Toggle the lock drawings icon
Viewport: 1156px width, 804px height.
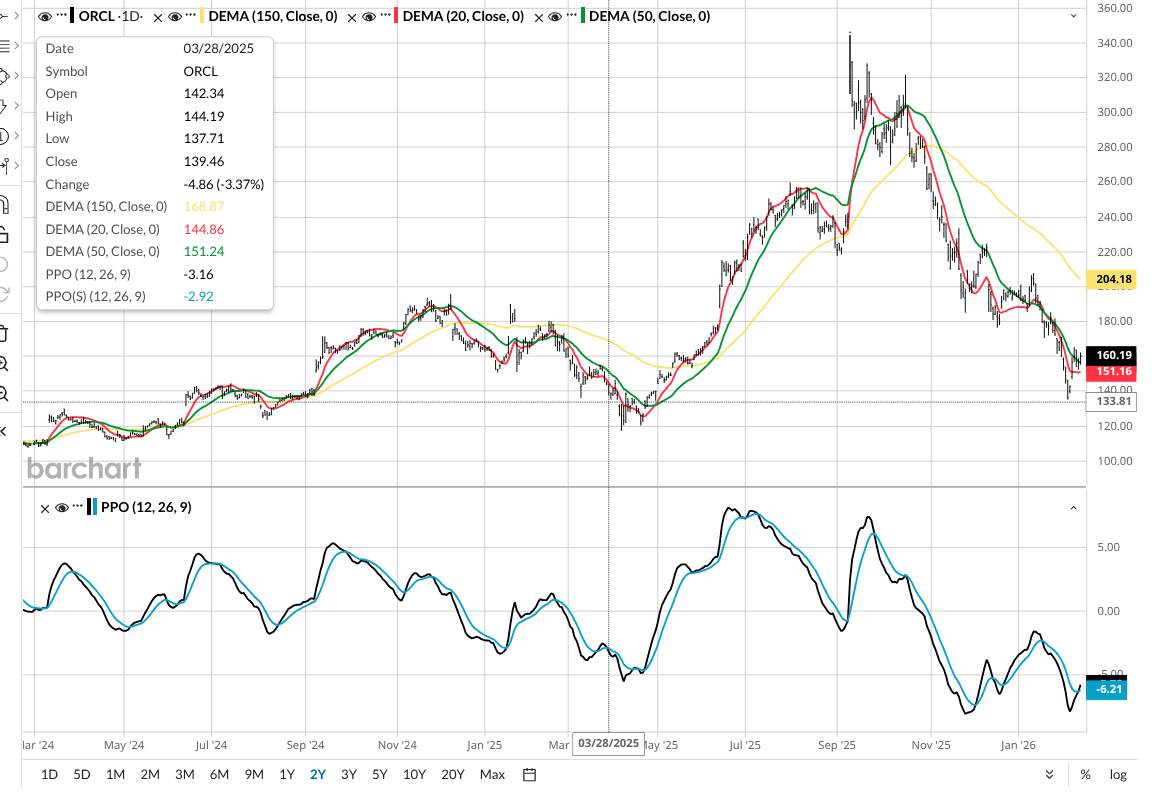(x=4, y=236)
